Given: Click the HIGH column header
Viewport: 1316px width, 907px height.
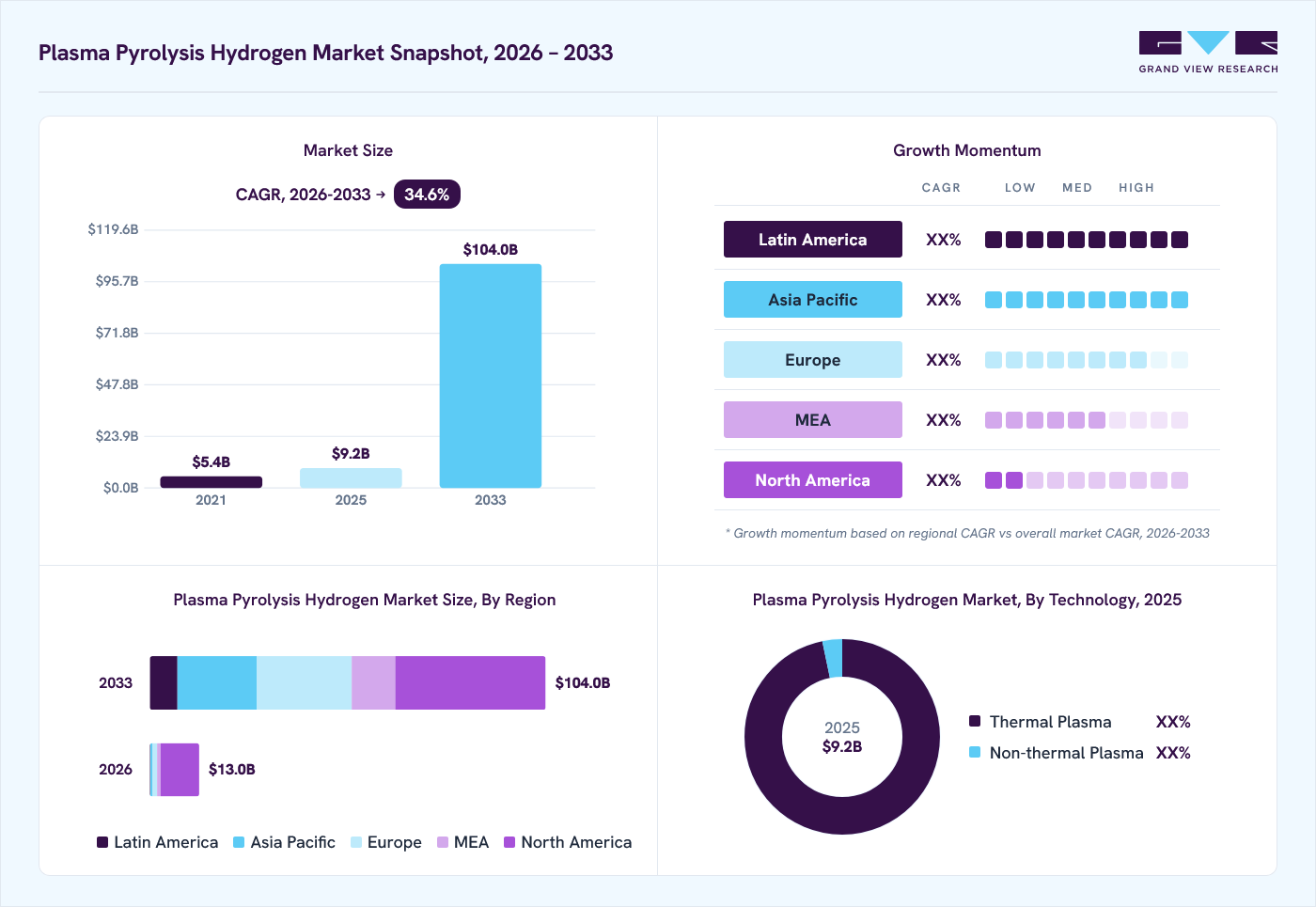Looking at the screenshot, I should click(x=1136, y=188).
